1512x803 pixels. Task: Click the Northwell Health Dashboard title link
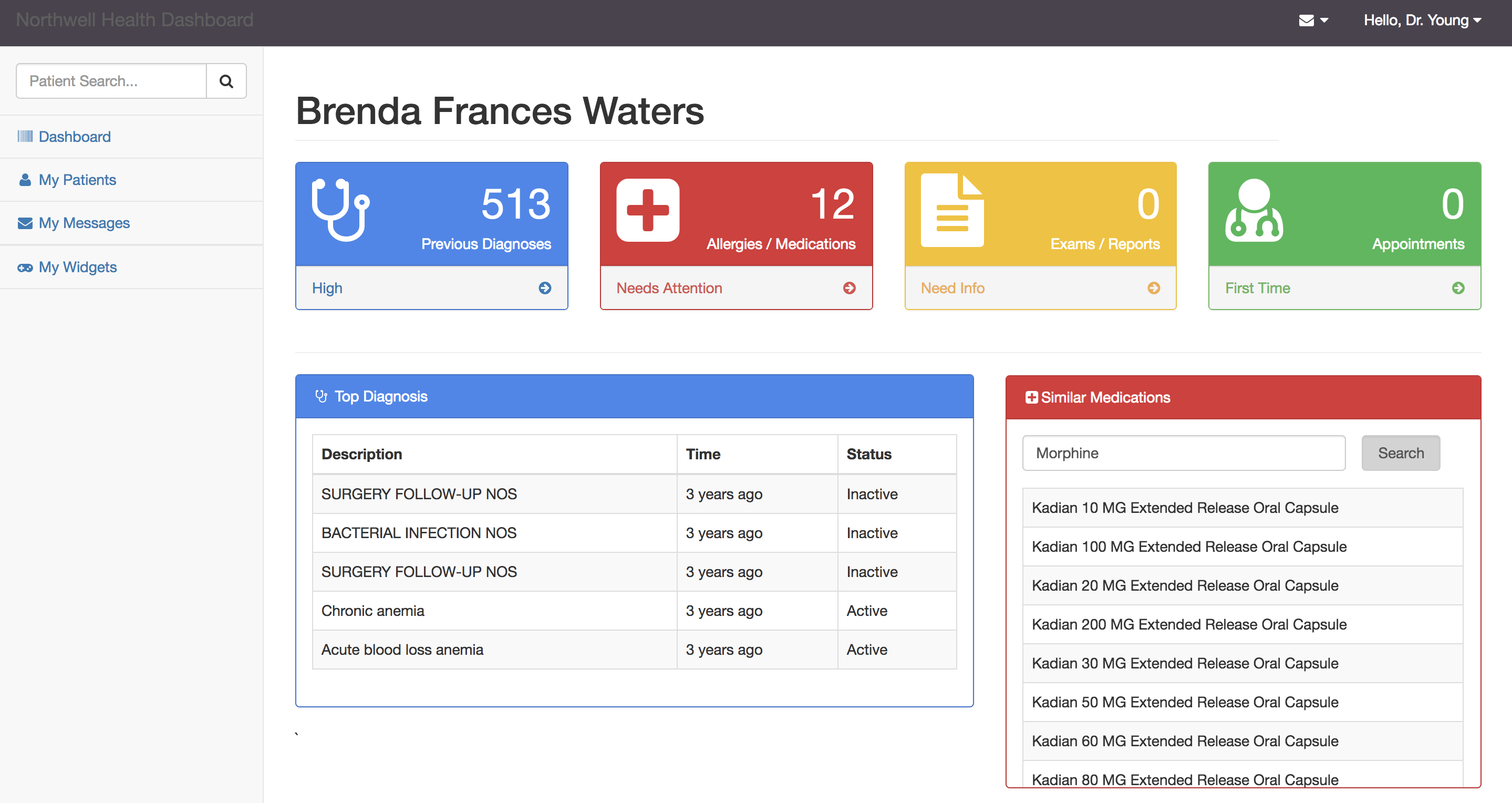134,20
